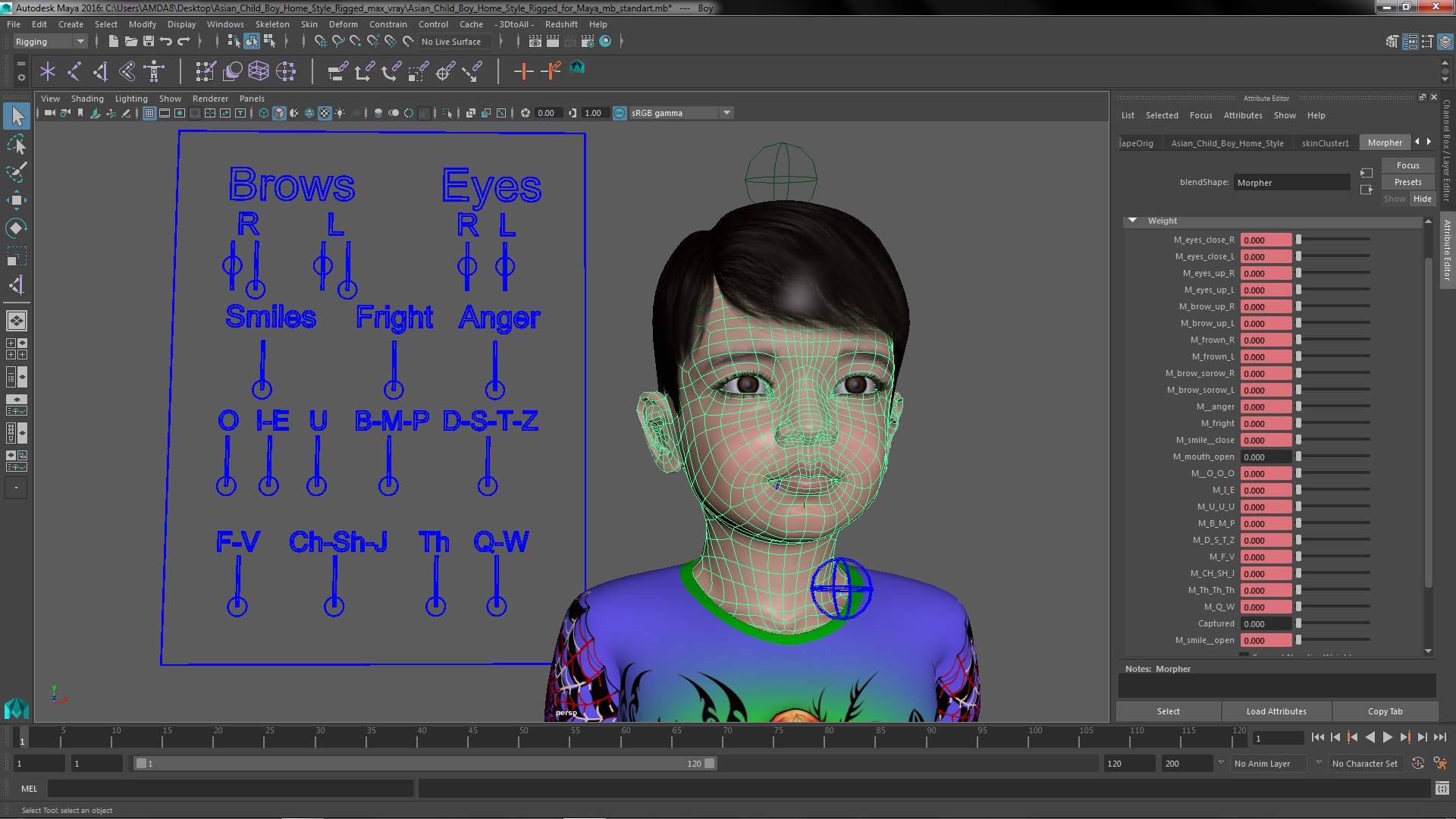Enable snap to grids magnet icon

tap(320, 41)
